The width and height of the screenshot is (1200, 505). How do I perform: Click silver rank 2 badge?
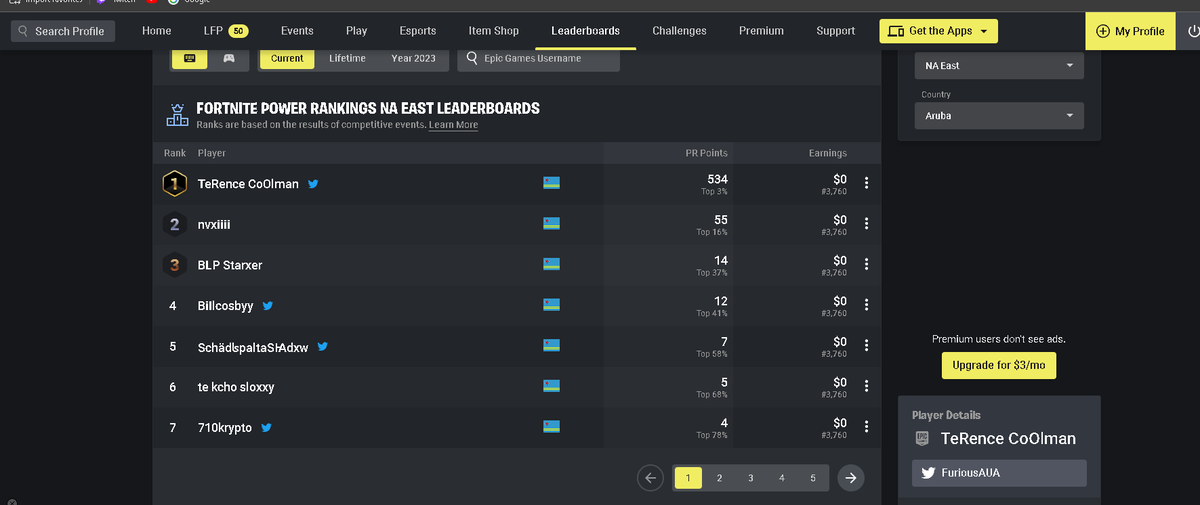coord(175,224)
